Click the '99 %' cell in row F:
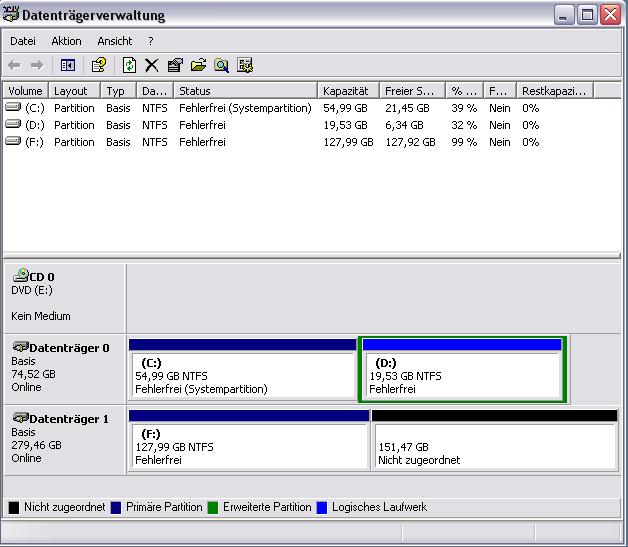Screen dimensions: 628x547 464,142
